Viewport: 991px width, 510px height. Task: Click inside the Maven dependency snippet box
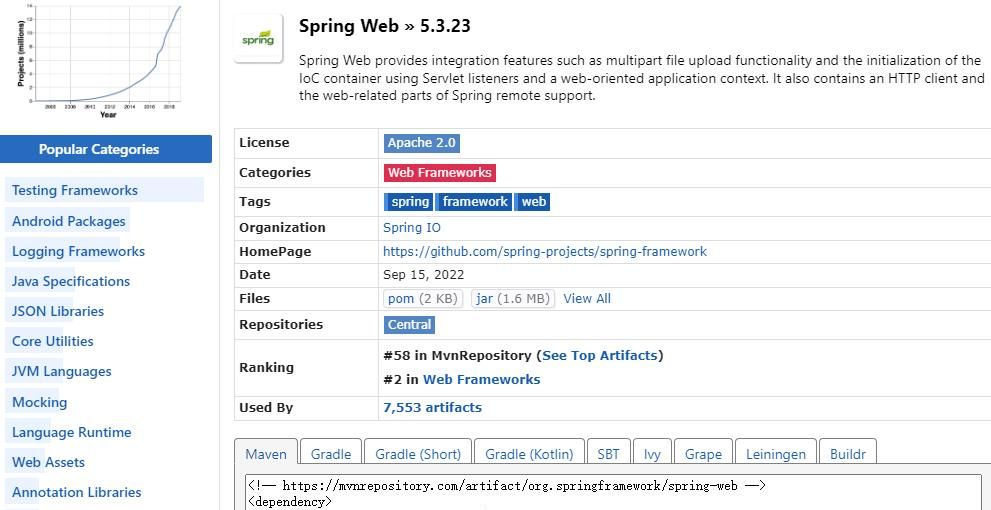tap(612, 493)
